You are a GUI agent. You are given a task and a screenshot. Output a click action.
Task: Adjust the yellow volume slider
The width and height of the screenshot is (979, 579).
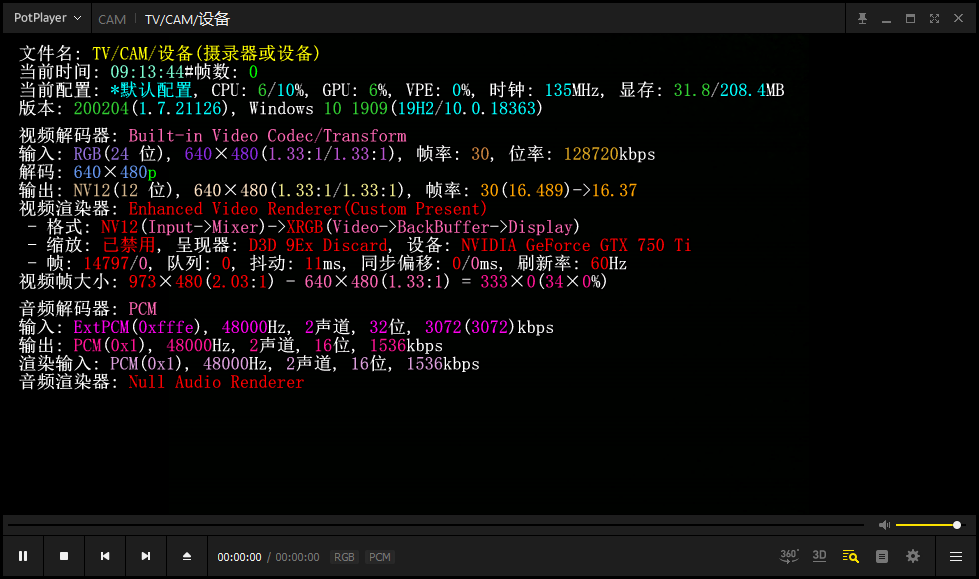pyautogui.click(x=927, y=525)
